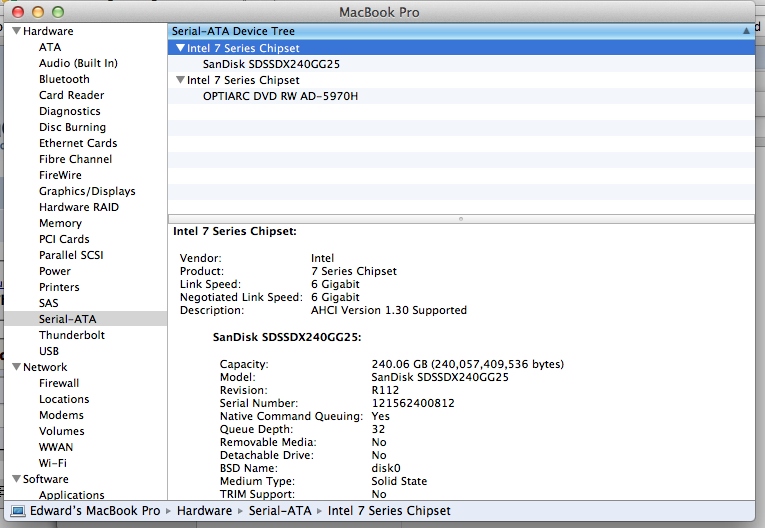Collapse the Network section triangle

(16, 366)
